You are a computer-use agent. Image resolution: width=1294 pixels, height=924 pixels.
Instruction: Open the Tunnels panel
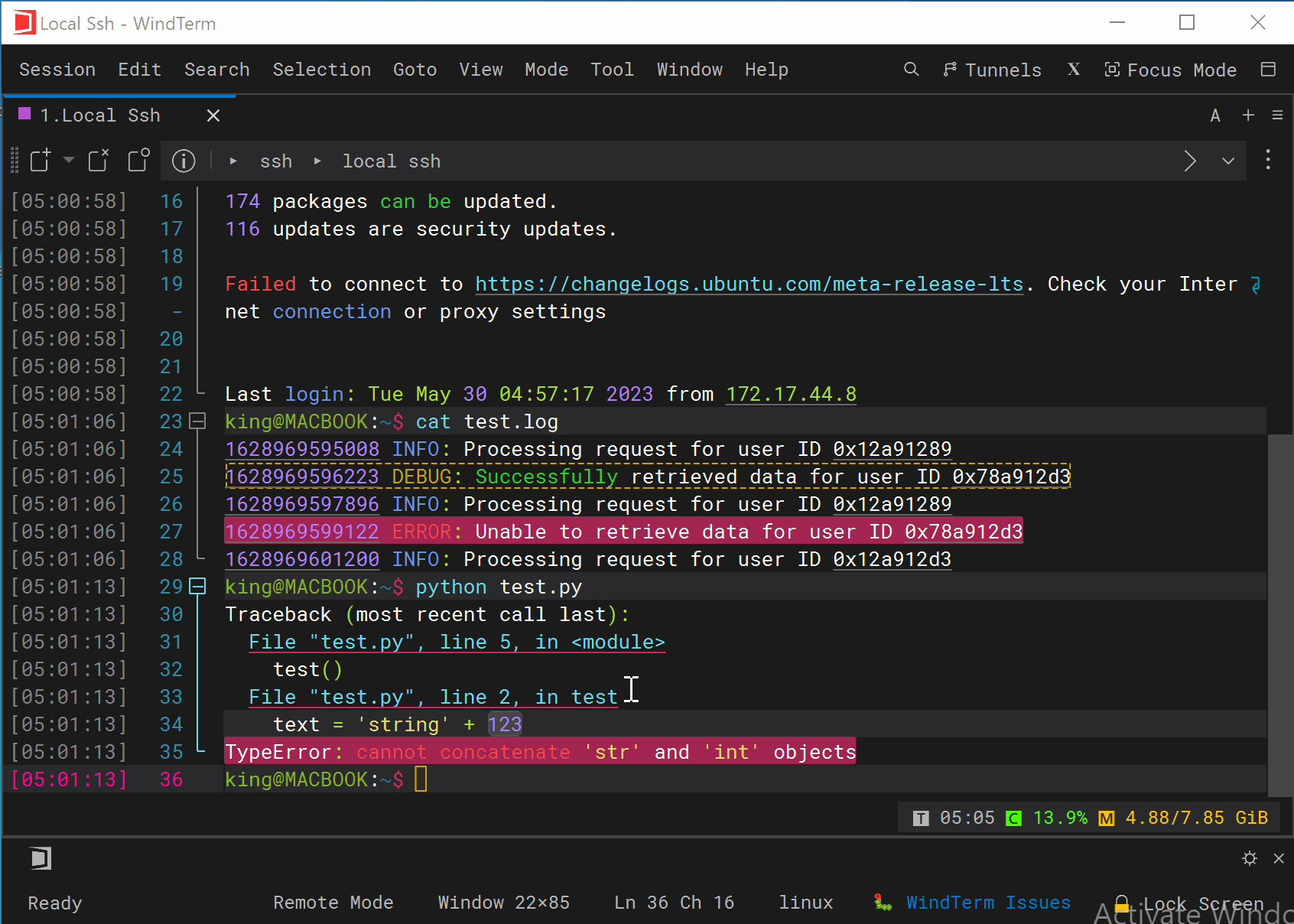click(992, 70)
